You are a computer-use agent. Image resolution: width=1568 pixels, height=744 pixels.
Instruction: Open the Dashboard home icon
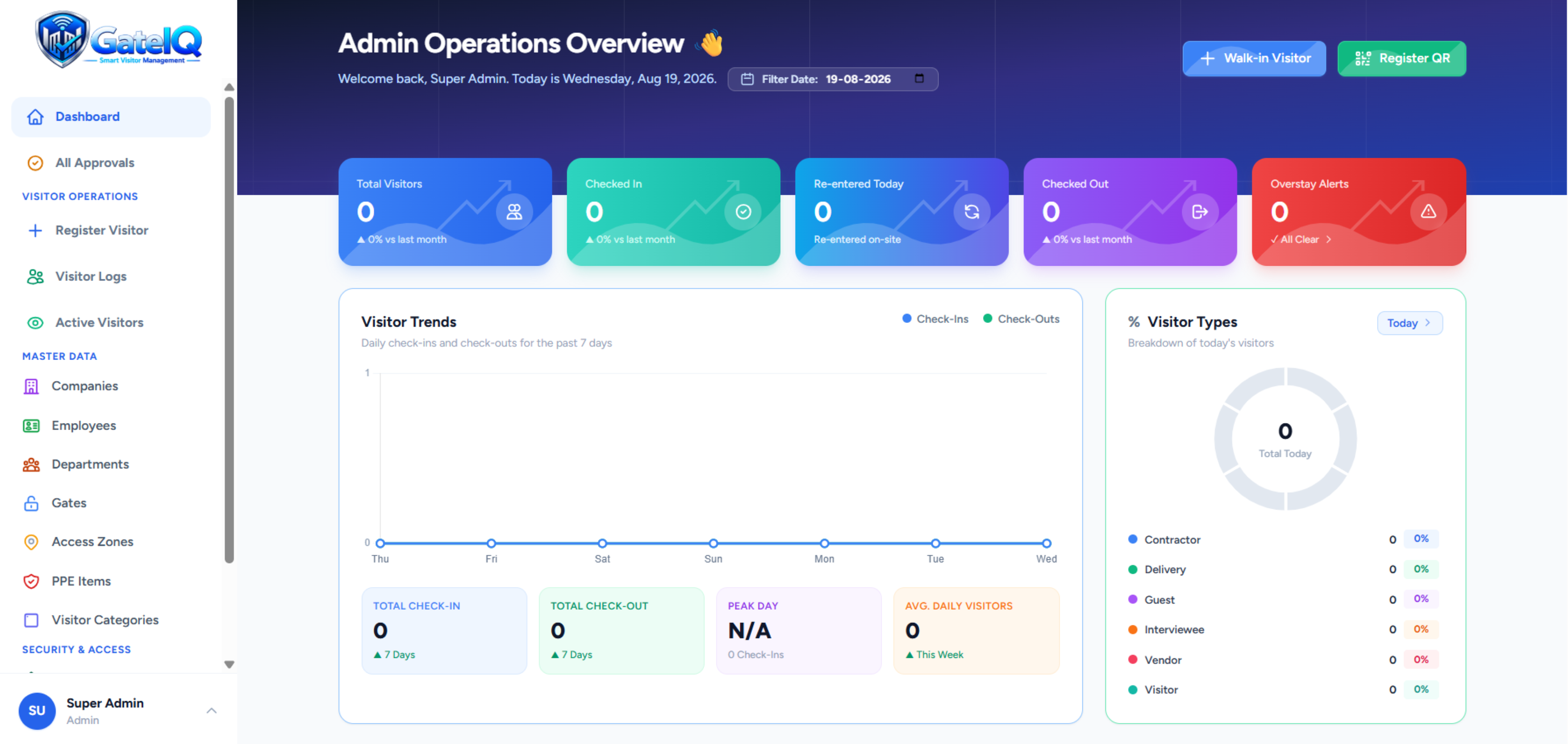tap(35, 117)
